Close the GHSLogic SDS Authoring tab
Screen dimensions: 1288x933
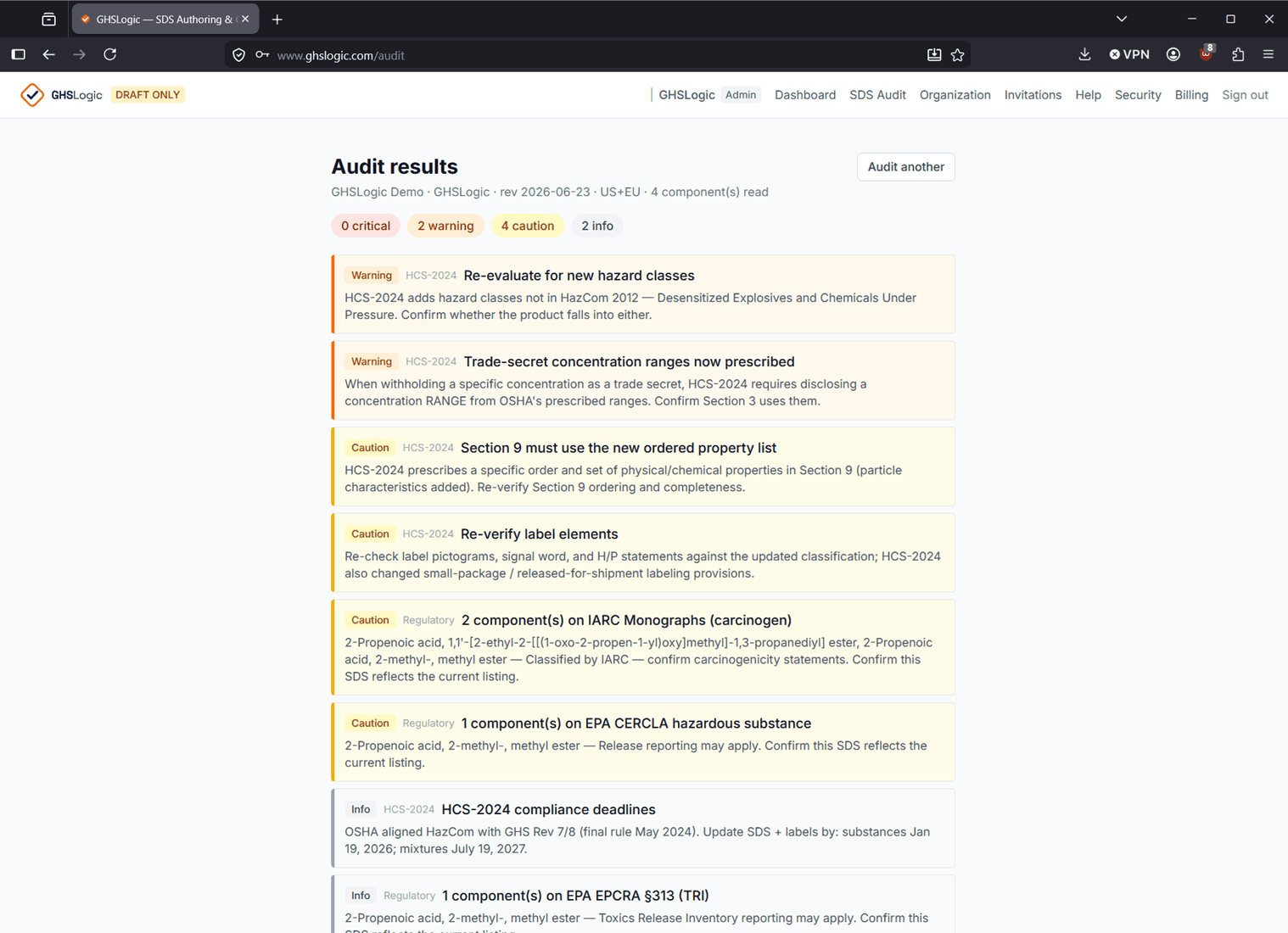pos(245,19)
